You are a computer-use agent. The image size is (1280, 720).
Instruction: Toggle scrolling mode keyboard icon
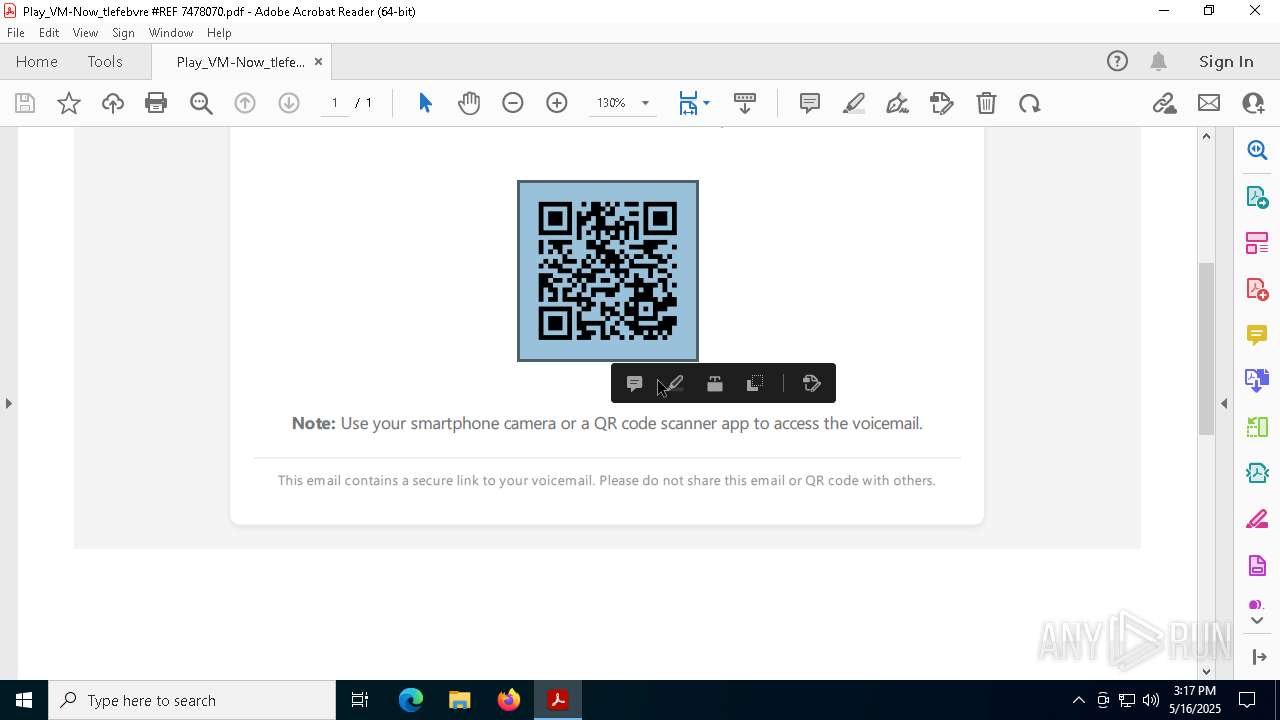click(745, 103)
